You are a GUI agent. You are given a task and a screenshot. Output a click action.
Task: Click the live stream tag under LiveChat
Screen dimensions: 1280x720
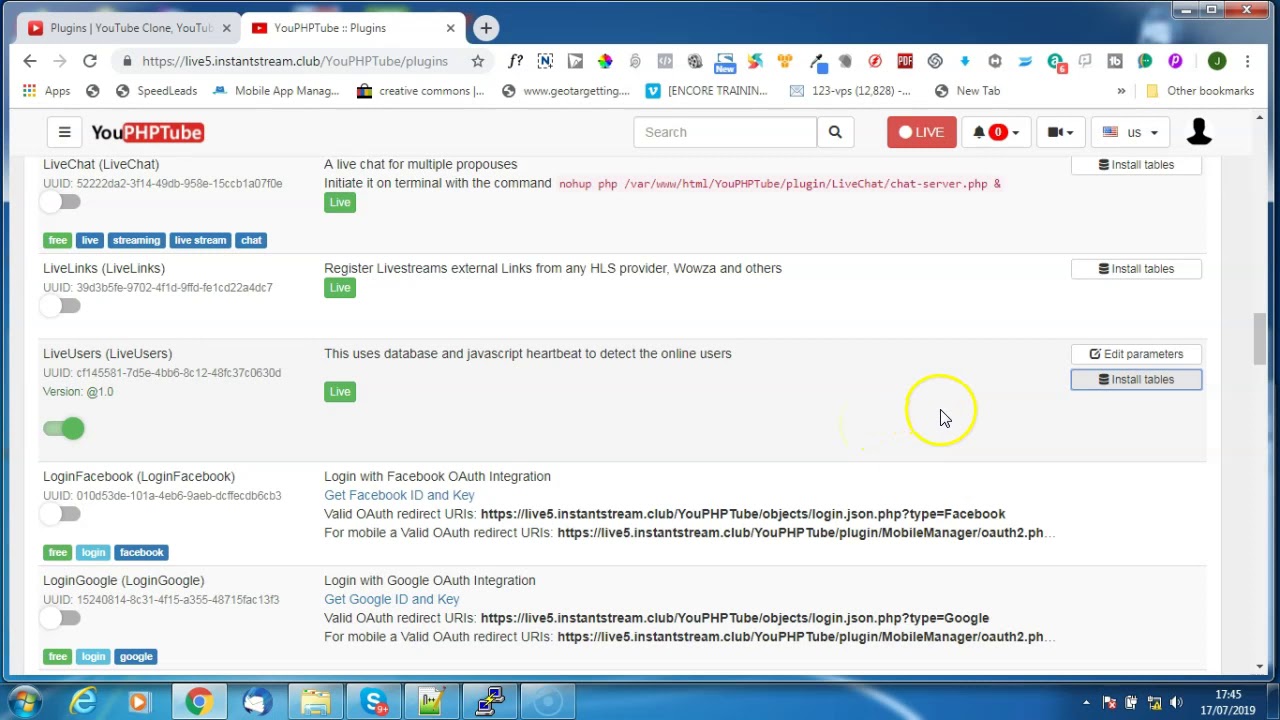pos(200,240)
